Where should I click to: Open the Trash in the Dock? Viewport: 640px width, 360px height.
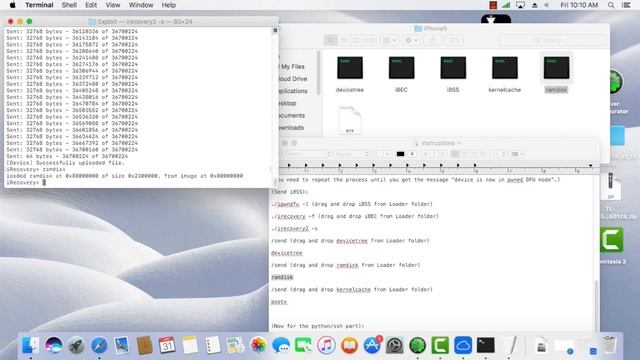click(x=609, y=345)
